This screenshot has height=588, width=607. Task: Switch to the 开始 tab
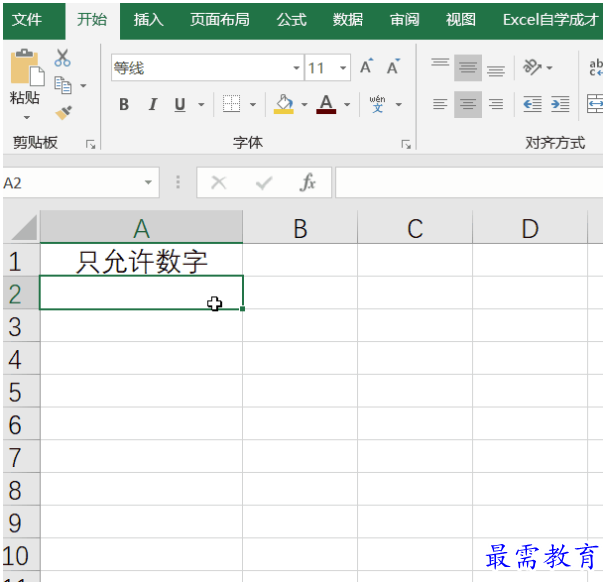tap(92, 19)
